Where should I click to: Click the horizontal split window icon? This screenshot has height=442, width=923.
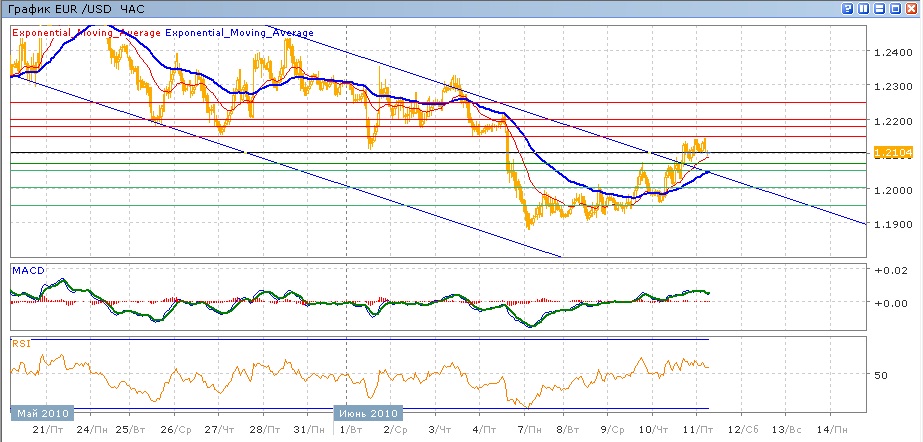pyautogui.click(x=881, y=8)
